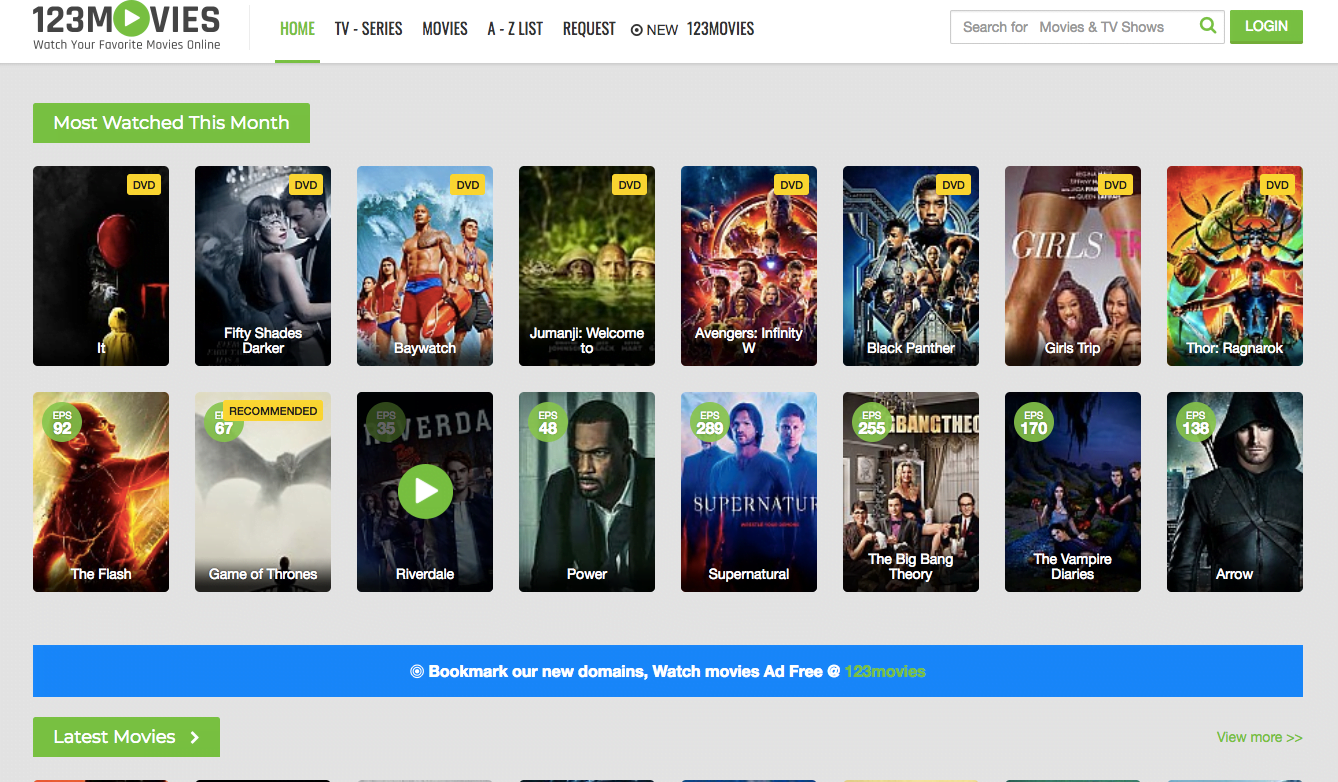The height and width of the screenshot is (782, 1338).
Task: Click the 'Supernatural' title text
Action: coord(749,574)
